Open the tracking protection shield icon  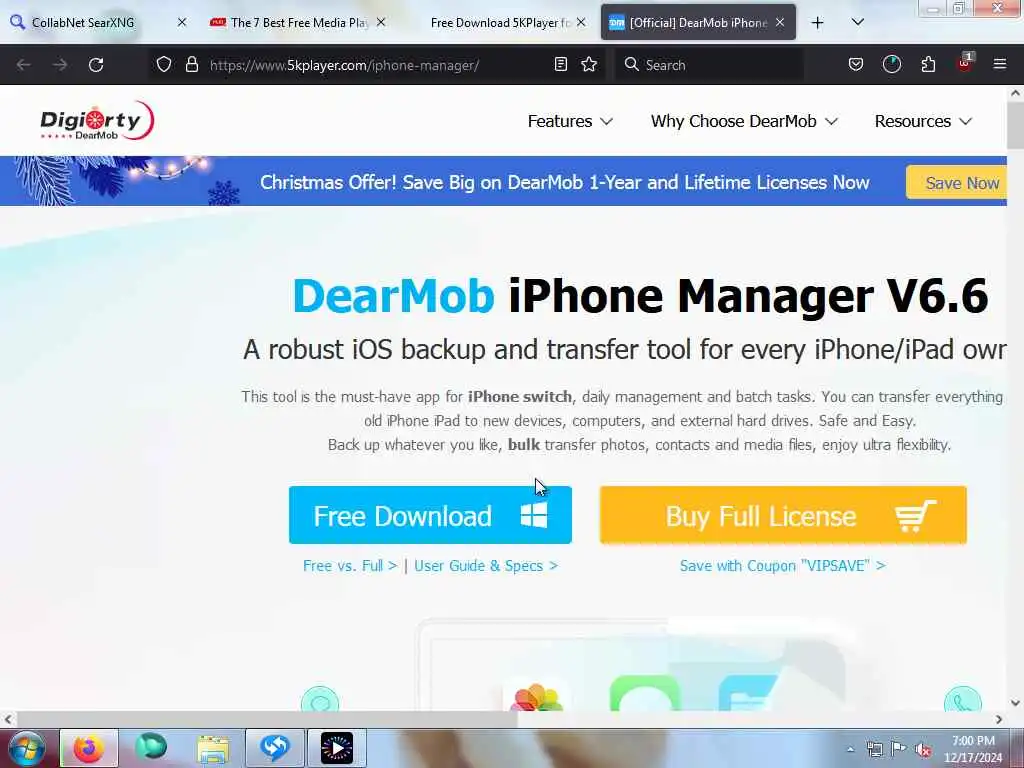tap(164, 65)
